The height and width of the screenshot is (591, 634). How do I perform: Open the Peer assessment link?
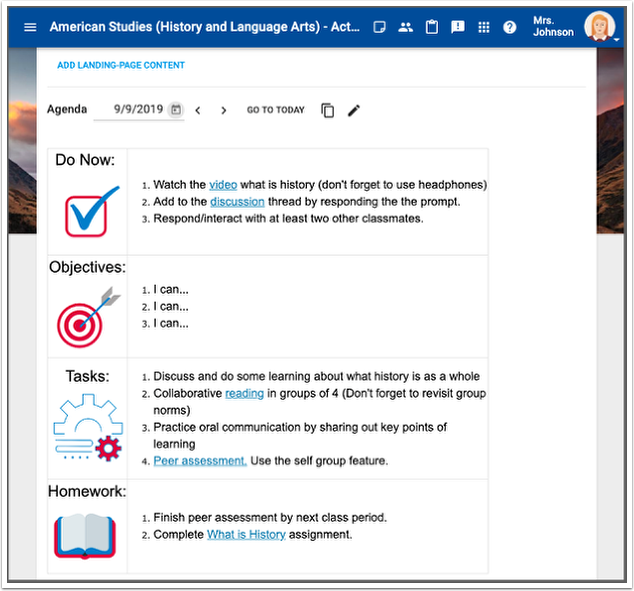[x=200, y=460]
